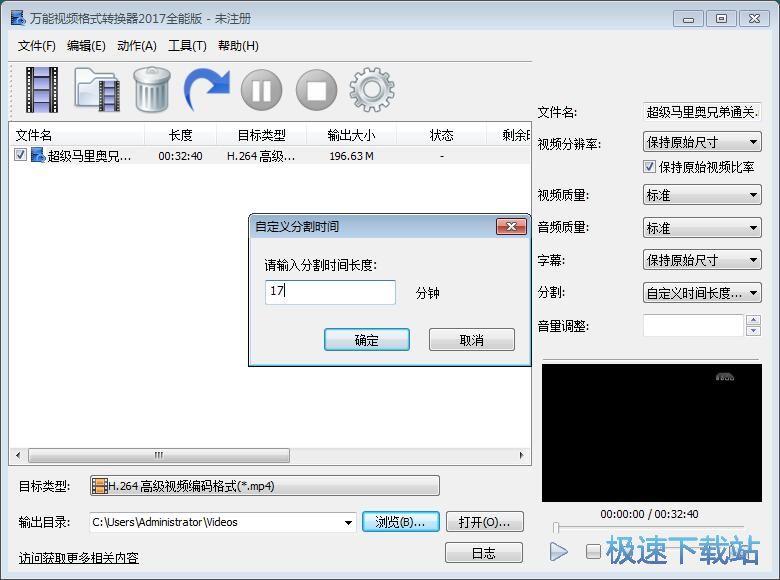Click the 文件名 text field
Screen dimensions: 780x580
point(702,112)
